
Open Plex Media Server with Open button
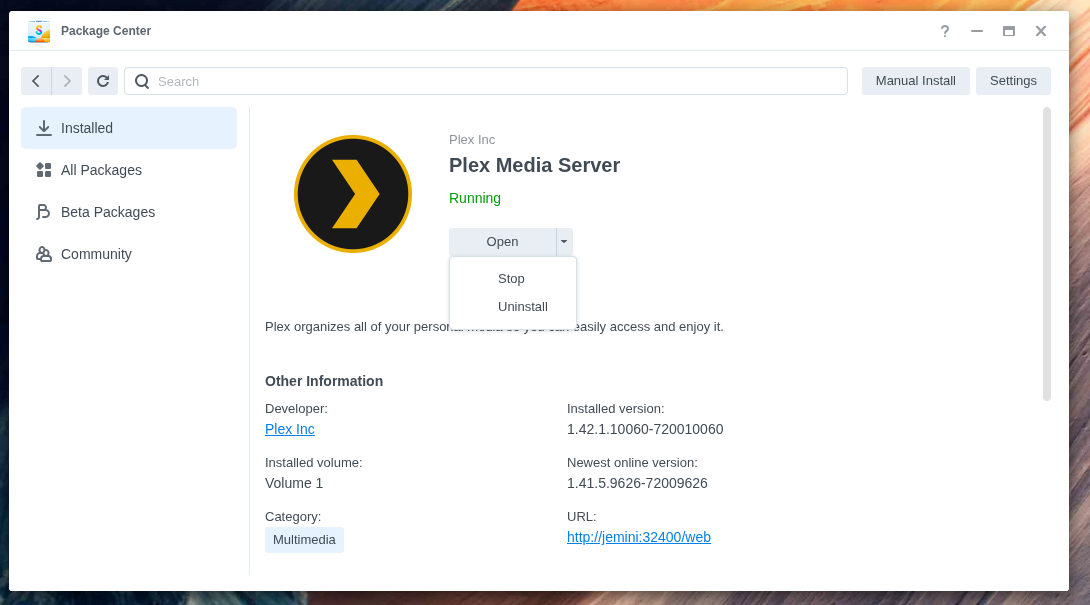tap(503, 241)
